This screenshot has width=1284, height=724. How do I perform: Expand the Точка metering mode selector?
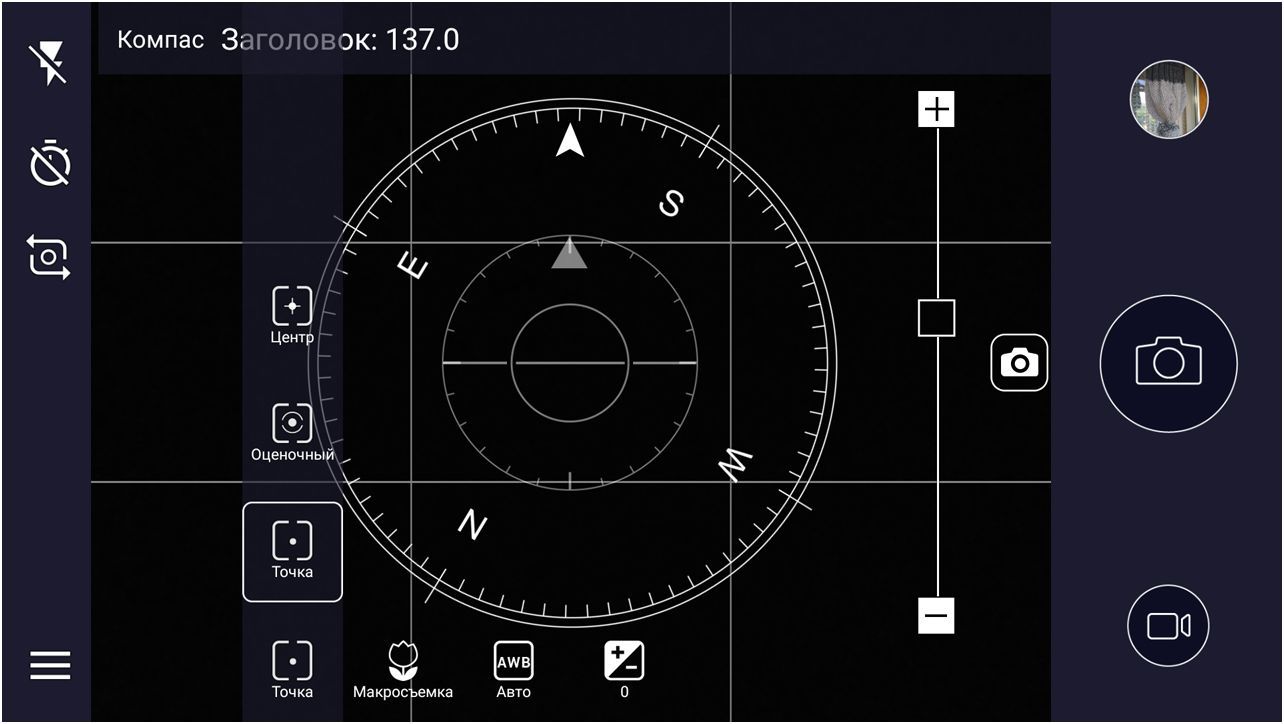[292, 669]
